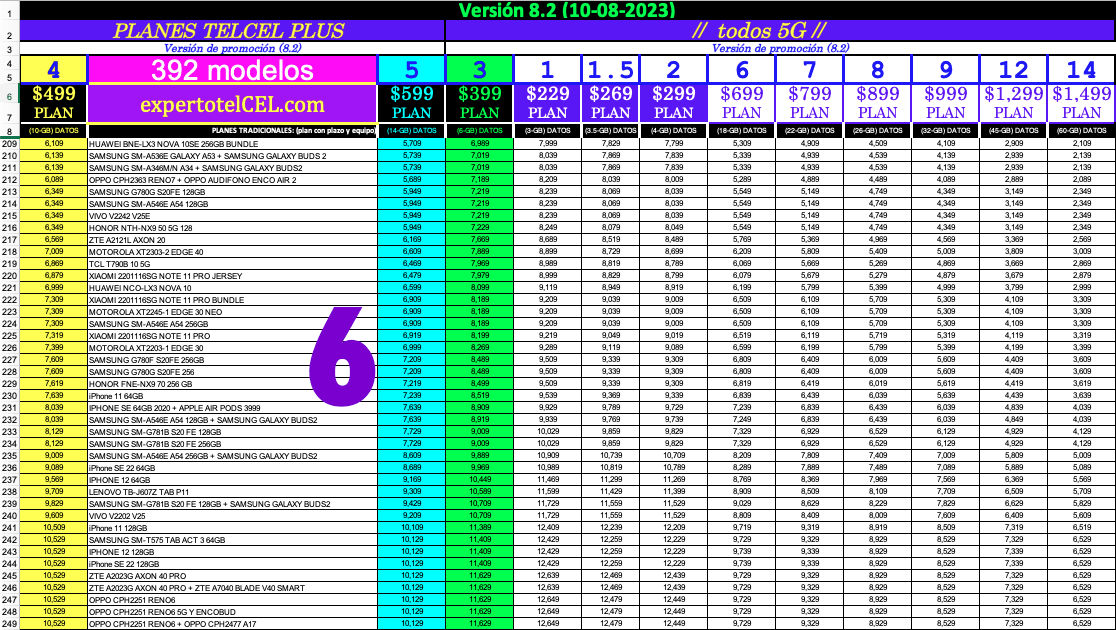Select the 'iPhone 11 64GB' model cell
Image resolution: width=1116 pixels, height=630 pixels.
[x=232, y=396]
